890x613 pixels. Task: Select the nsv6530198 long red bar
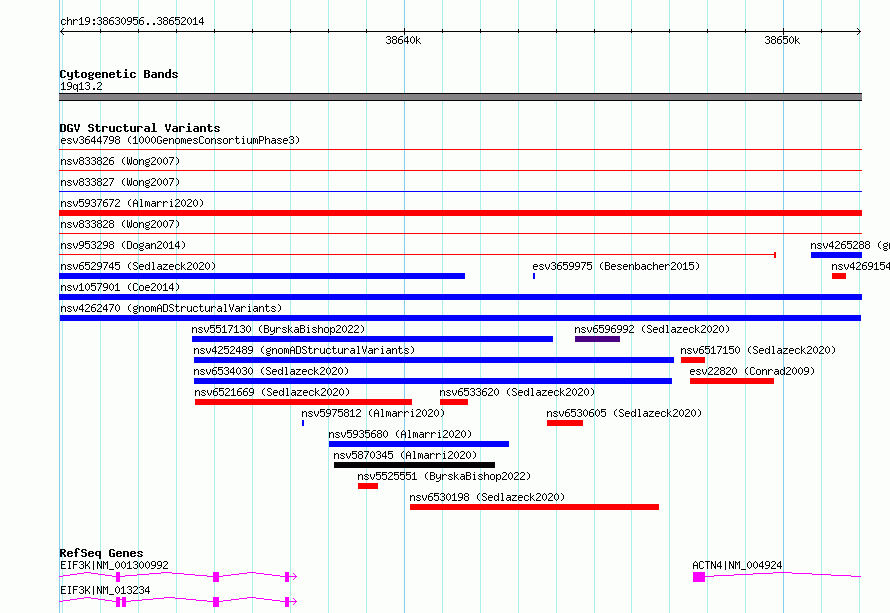[x=534, y=507]
